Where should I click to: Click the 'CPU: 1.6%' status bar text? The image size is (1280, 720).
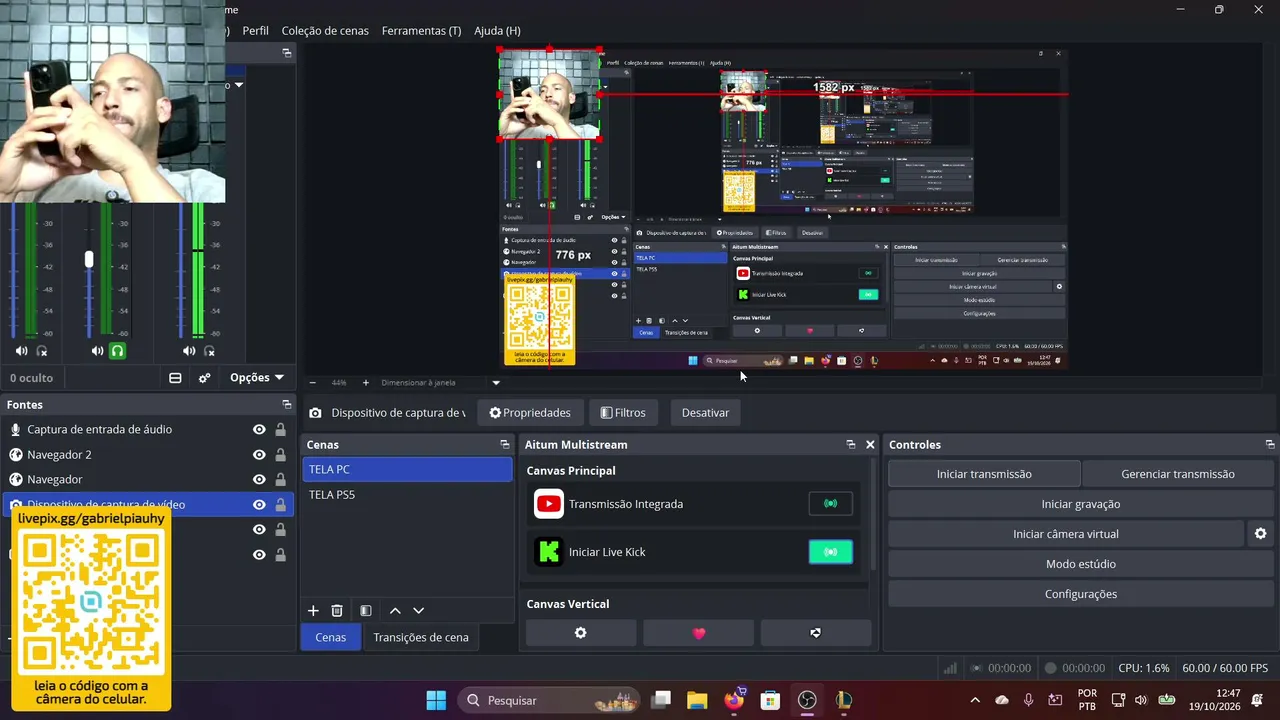pyautogui.click(x=1144, y=668)
